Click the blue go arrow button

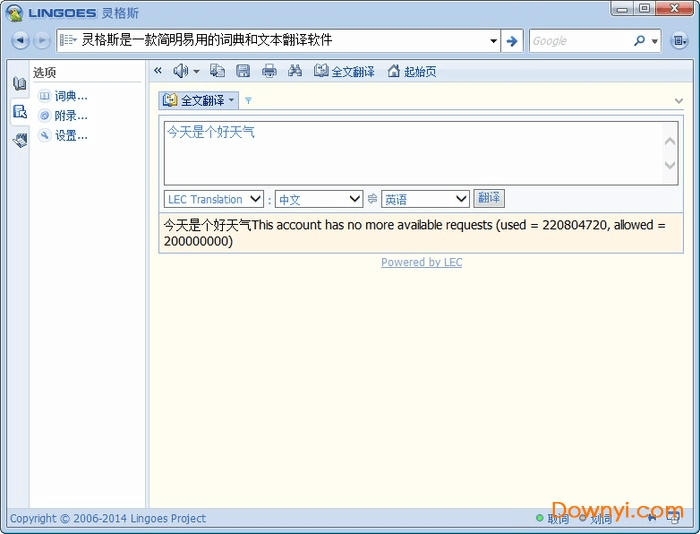(512, 41)
